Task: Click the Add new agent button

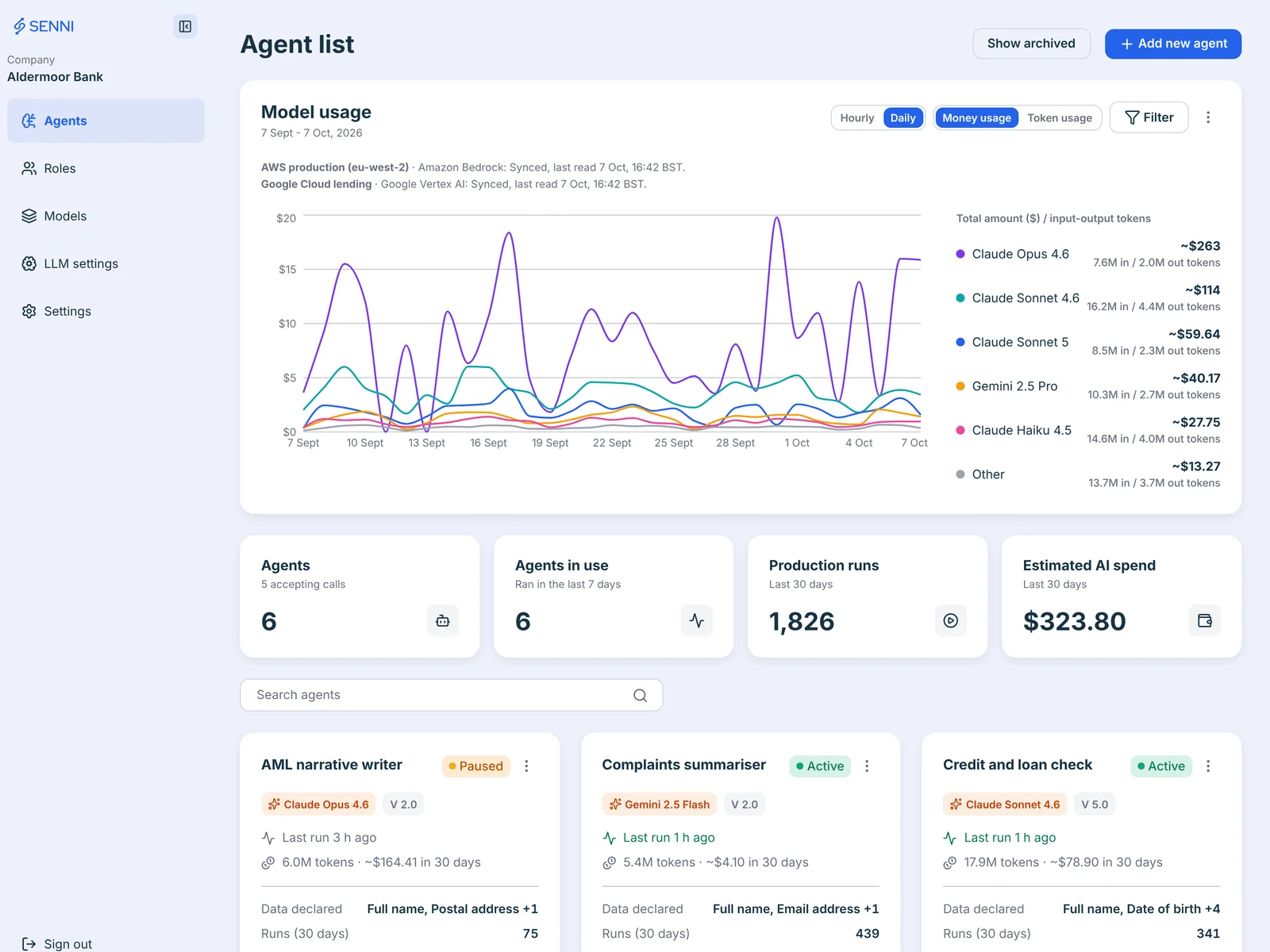Action: 1172,44
